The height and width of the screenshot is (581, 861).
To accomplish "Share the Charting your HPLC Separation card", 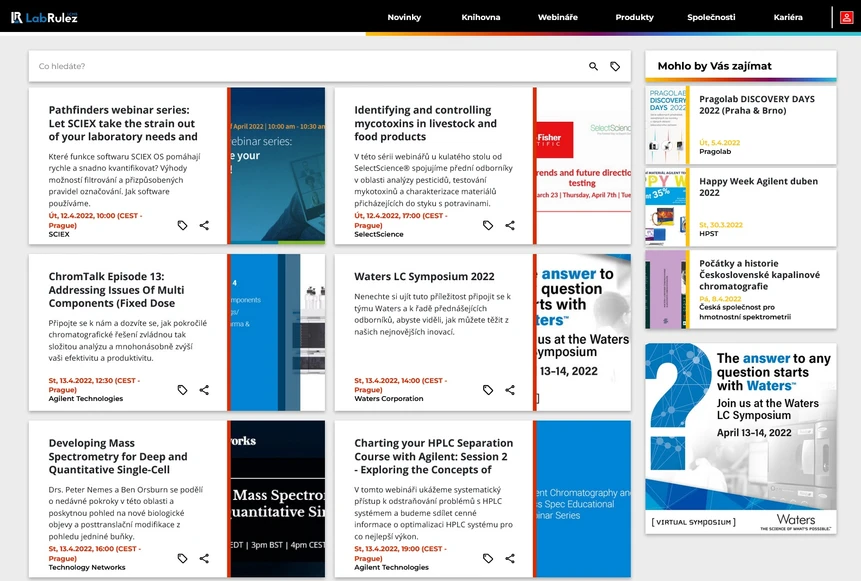I will pyautogui.click(x=510, y=558).
